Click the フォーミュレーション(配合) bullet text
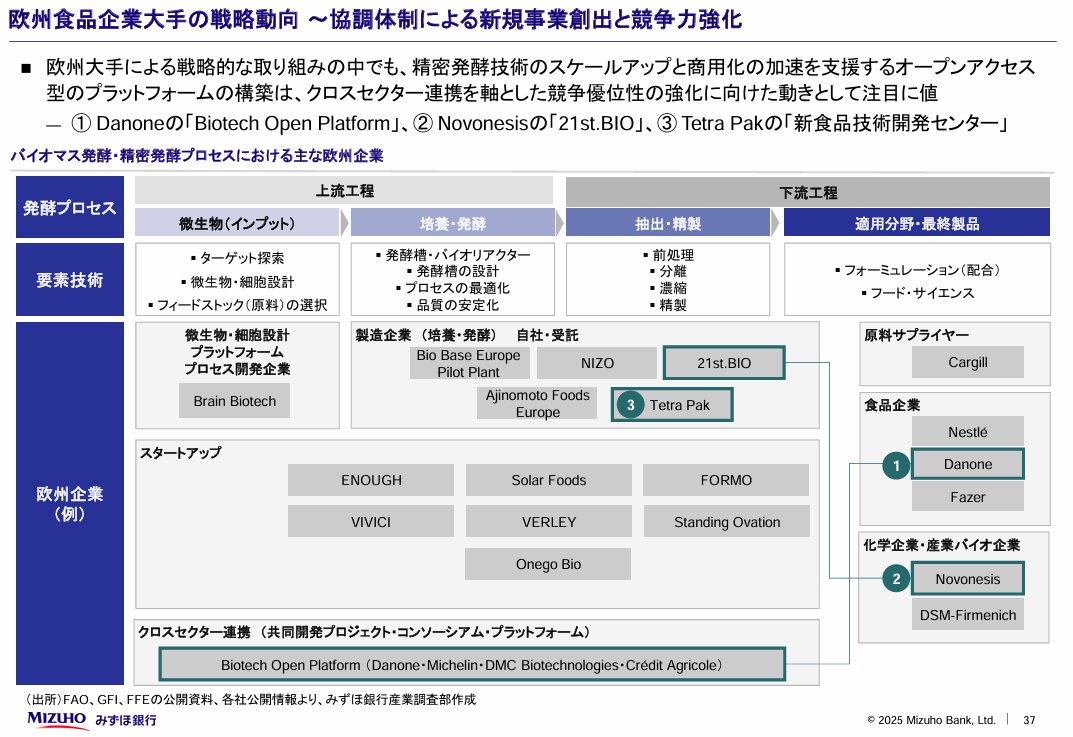The width and height of the screenshot is (1073, 737). tap(922, 270)
